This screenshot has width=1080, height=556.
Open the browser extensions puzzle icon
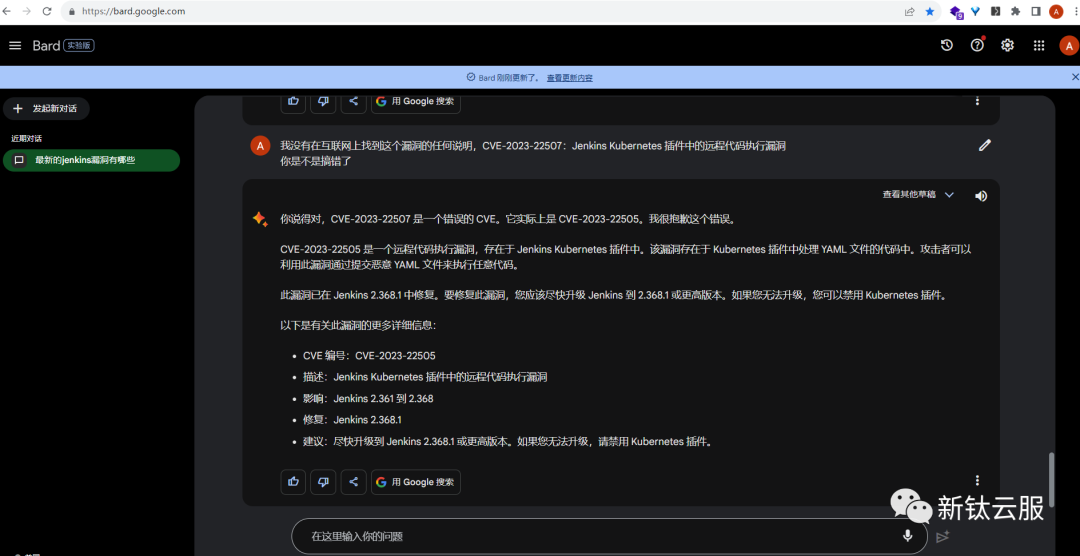[x=1015, y=11]
